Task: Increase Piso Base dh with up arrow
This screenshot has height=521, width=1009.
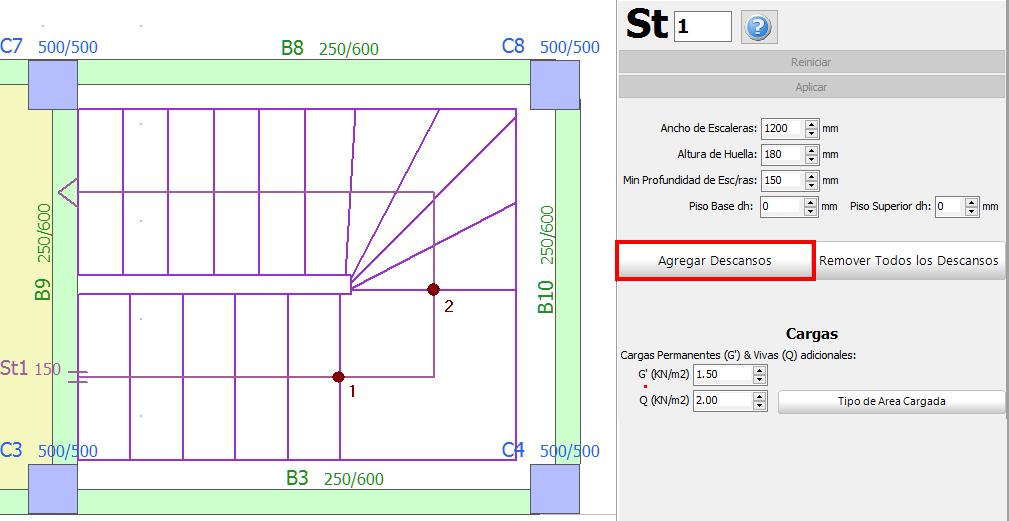Action: [811, 202]
